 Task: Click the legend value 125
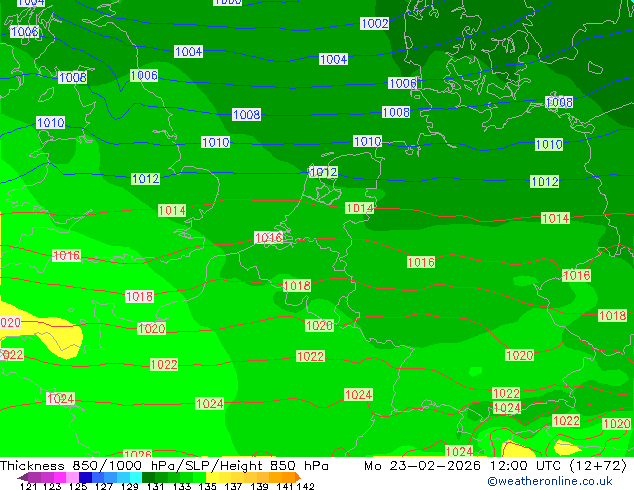pyautogui.click(x=78, y=486)
